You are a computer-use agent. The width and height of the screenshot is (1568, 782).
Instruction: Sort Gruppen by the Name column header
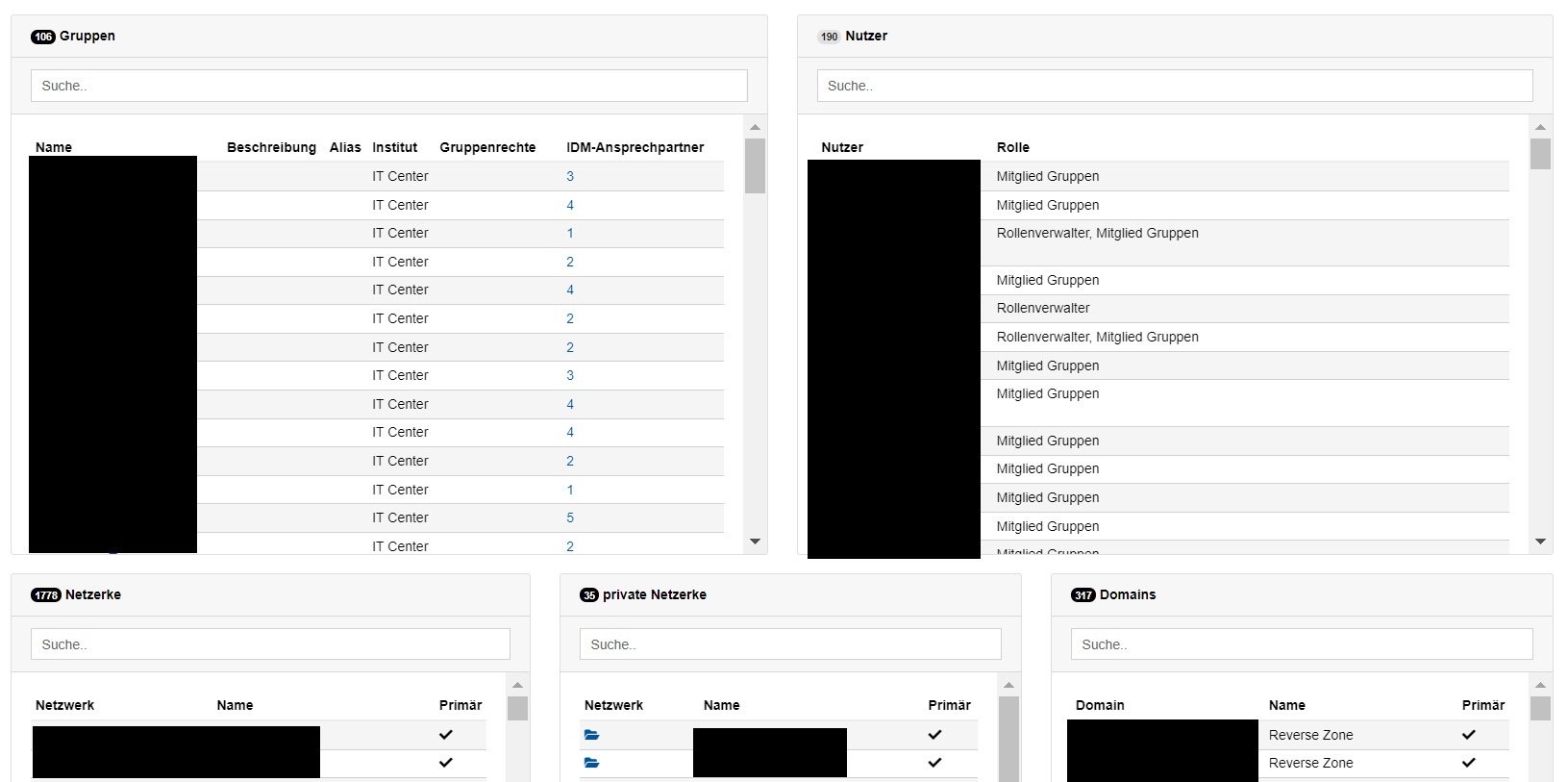click(54, 147)
